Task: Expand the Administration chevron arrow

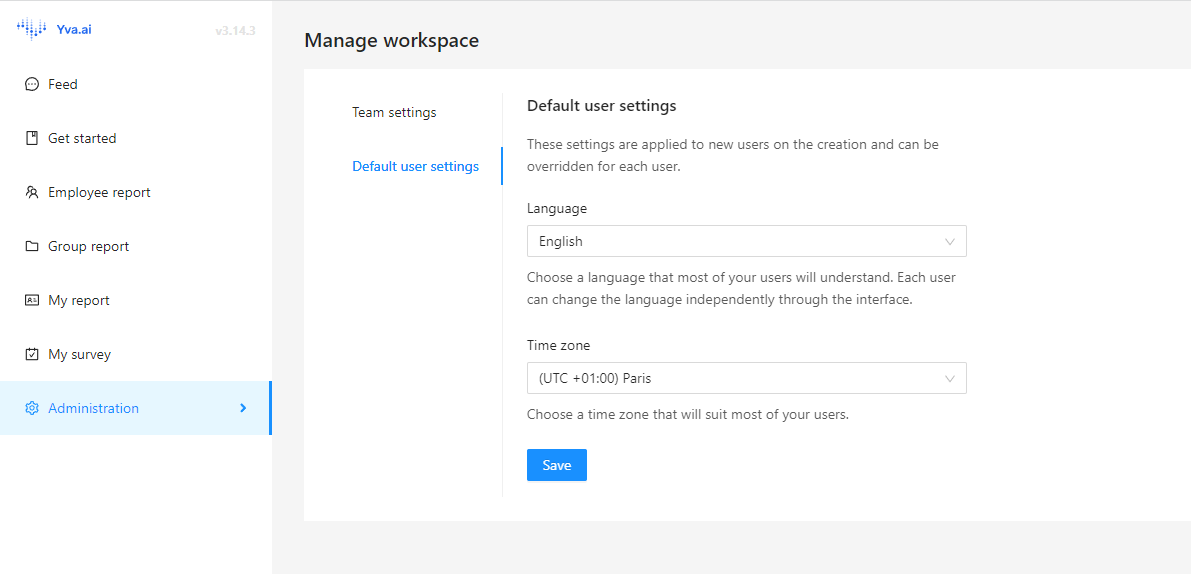Action: point(243,408)
